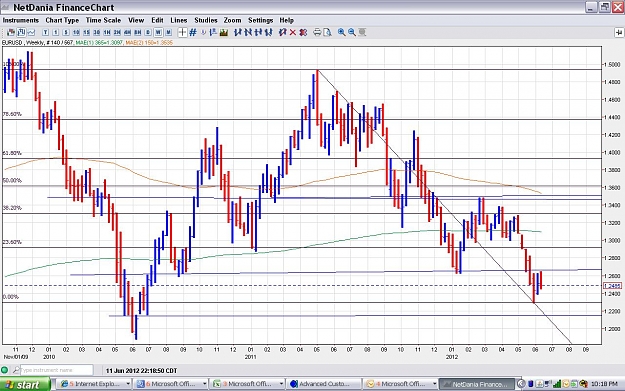
Task: Switch time scale to Weekly (W)
Action: [158, 32]
